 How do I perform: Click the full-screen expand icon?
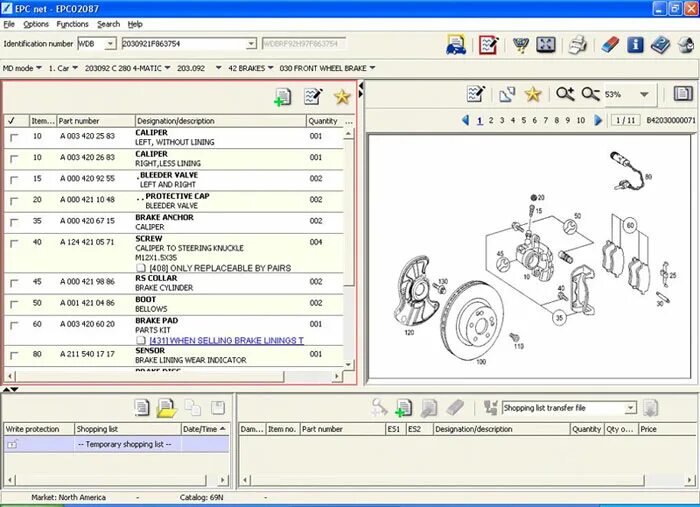click(x=546, y=45)
